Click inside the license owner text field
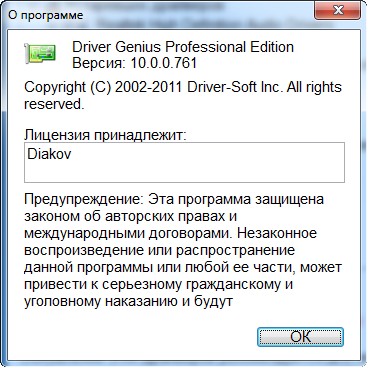The height and width of the screenshot is (368, 368). tap(184, 162)
